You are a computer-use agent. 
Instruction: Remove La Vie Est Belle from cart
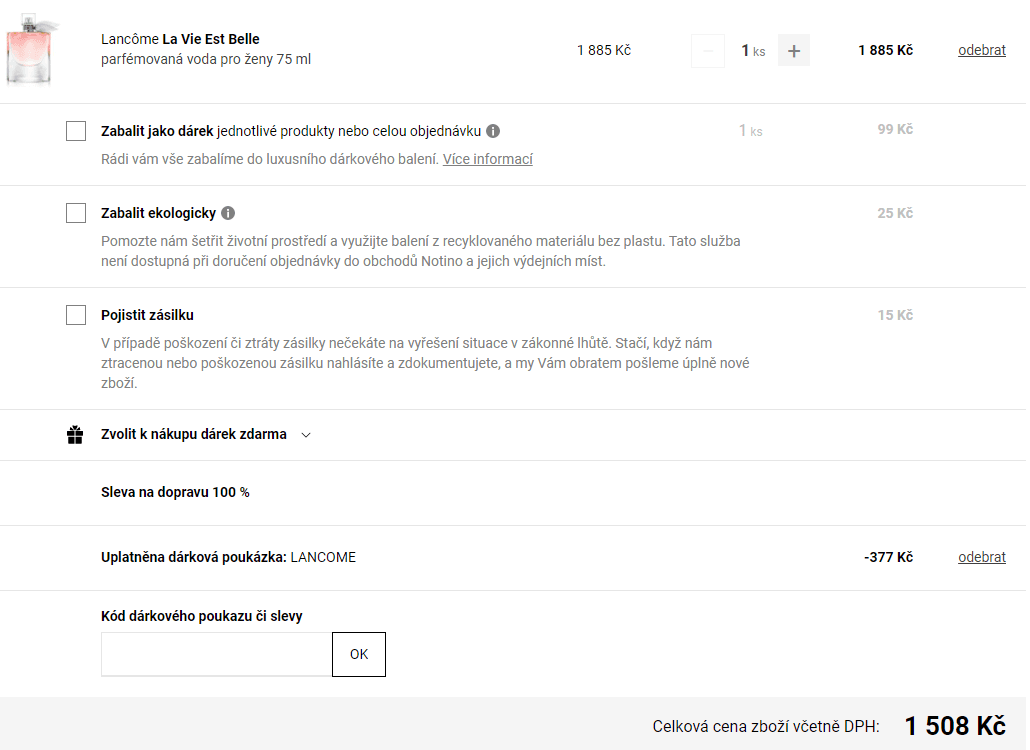[981, 50]
